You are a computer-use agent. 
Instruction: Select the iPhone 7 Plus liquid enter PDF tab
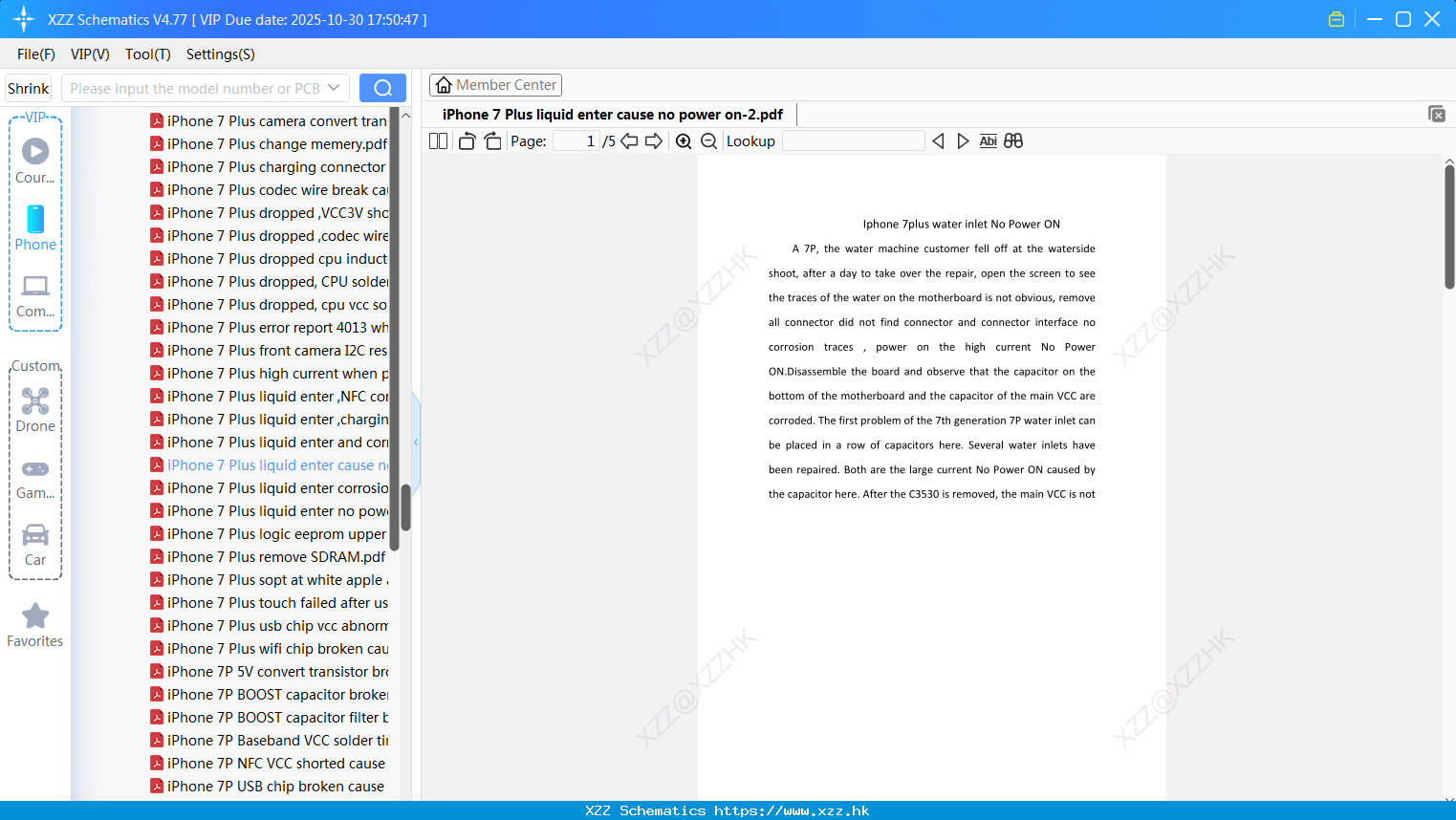[x=613, y=115]
